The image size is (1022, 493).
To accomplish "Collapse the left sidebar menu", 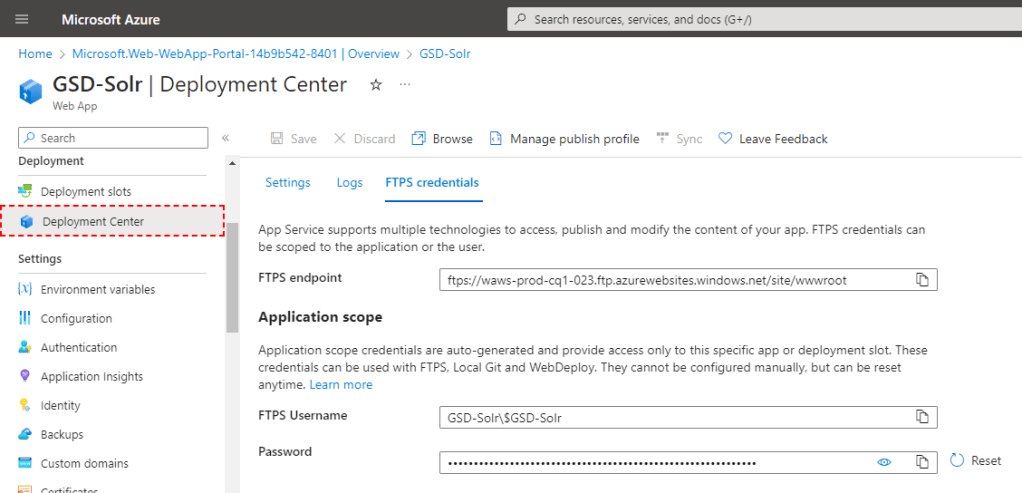I will (225, 138).
